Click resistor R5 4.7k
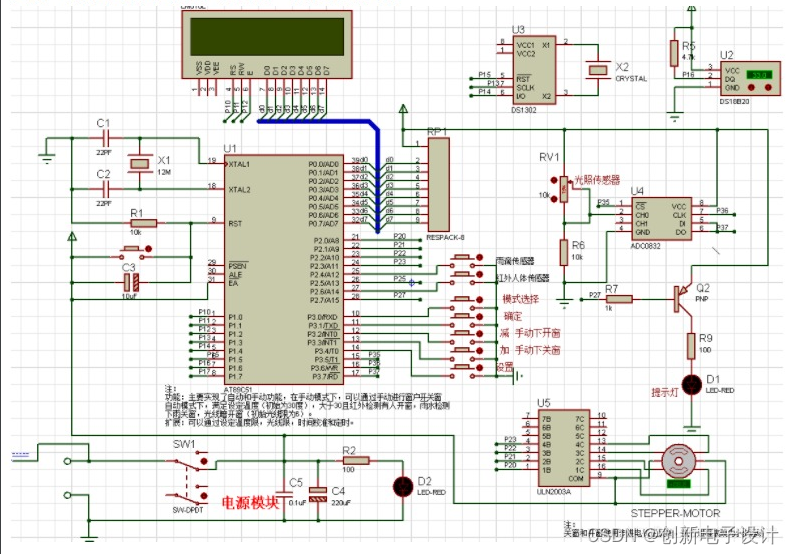 (674, 53)
